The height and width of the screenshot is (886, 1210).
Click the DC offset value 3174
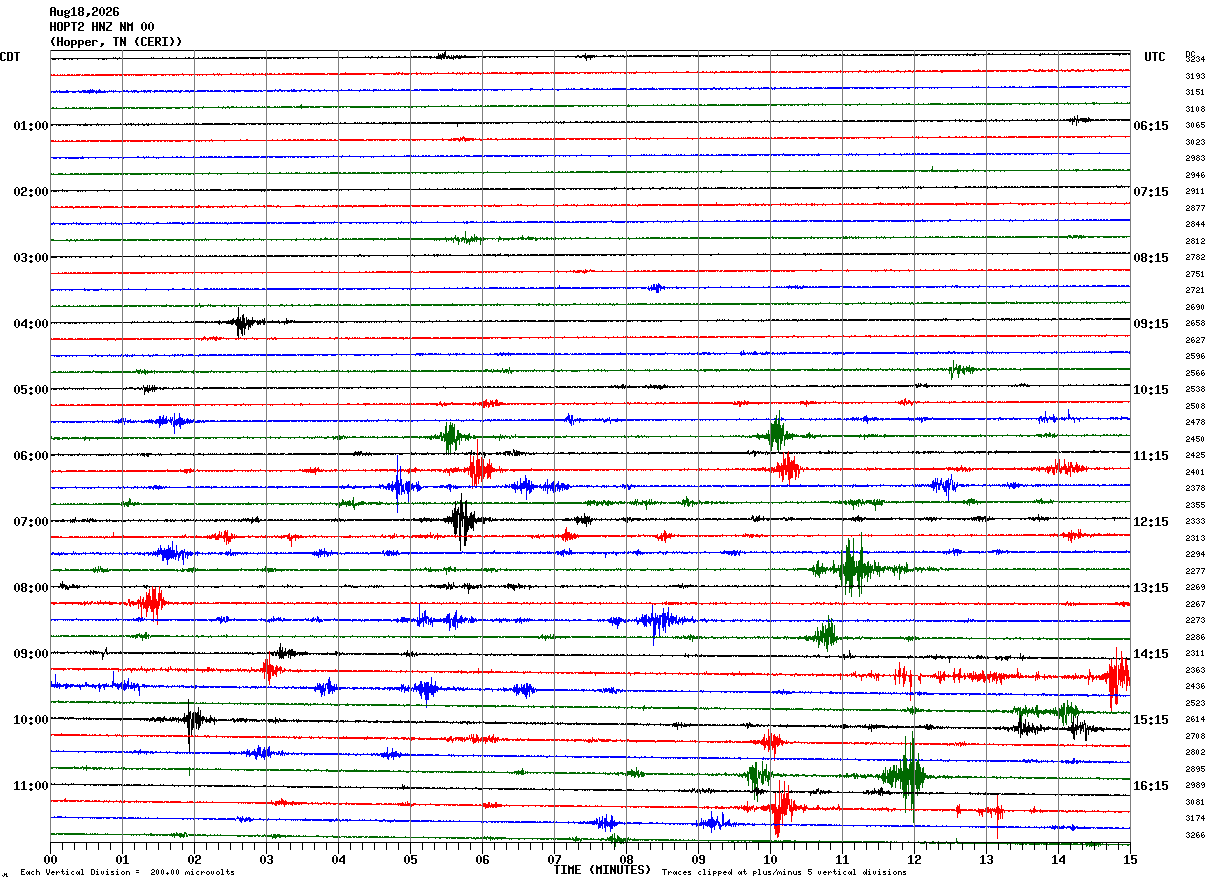coord(1195,819)
